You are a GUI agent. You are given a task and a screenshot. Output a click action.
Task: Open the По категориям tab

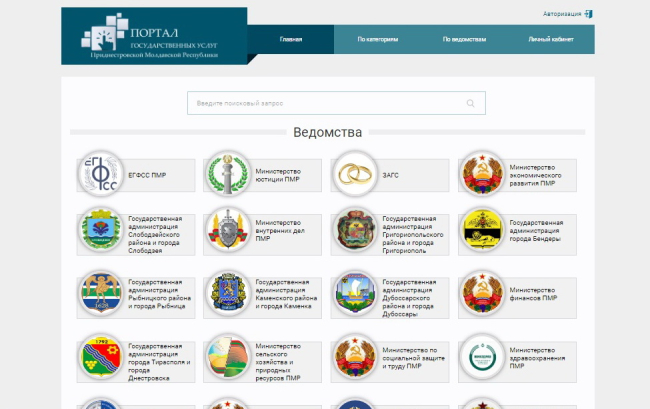click(x=377, y=40)
